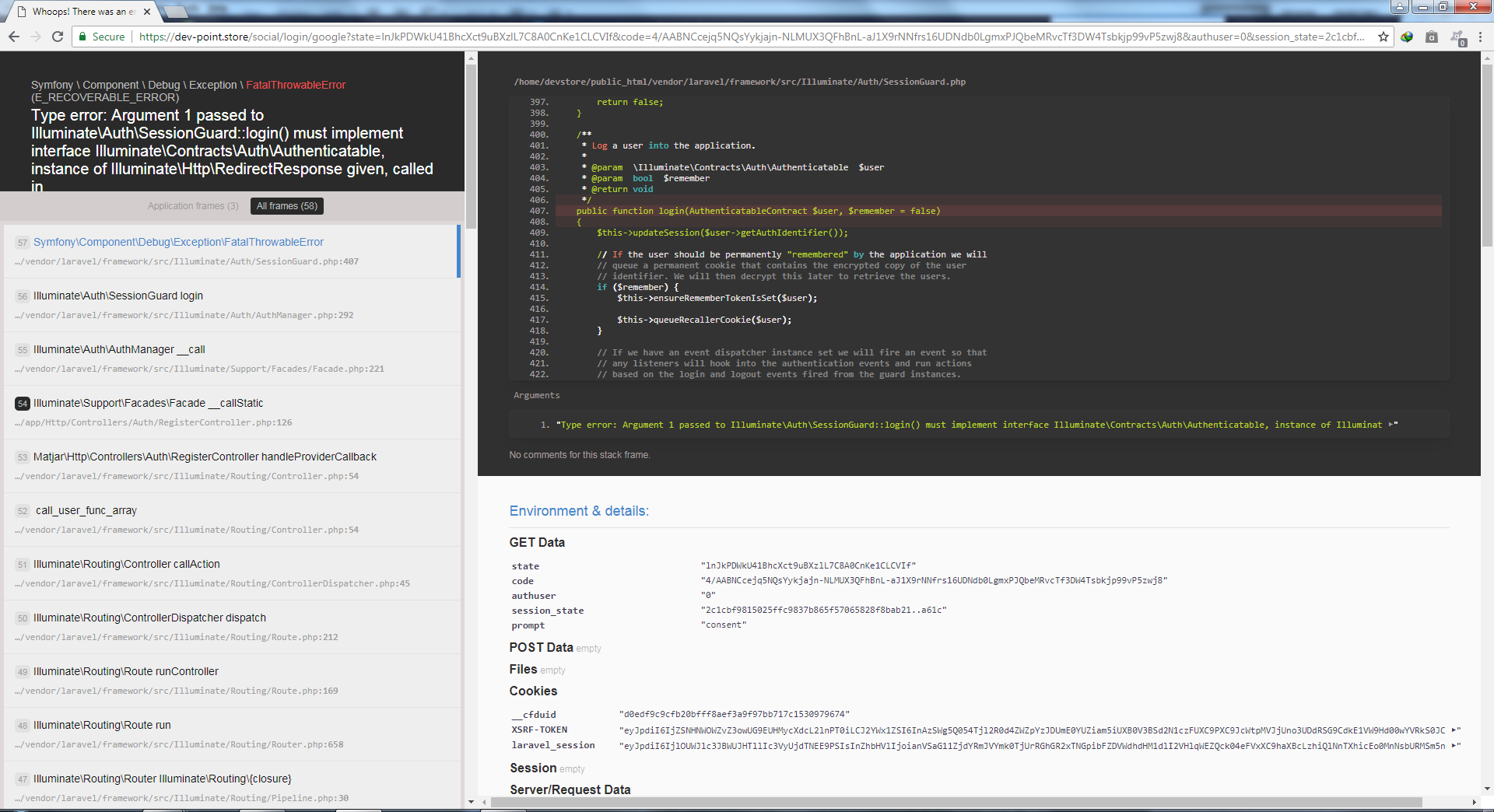Select the All frames (58) tab
This screenshot has width=1494, height=812.
(x=287, y=206)
